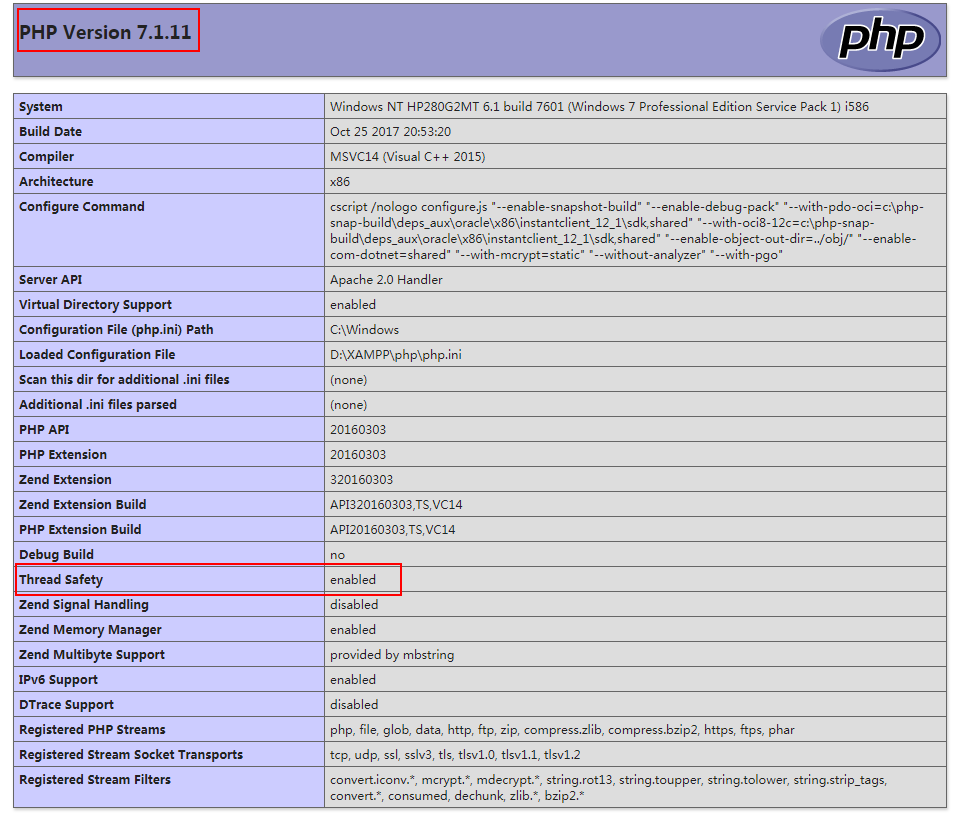Viewport: 973px width, 822px height.
Task: Click the Configure Command label
Action: click(82, 207)
